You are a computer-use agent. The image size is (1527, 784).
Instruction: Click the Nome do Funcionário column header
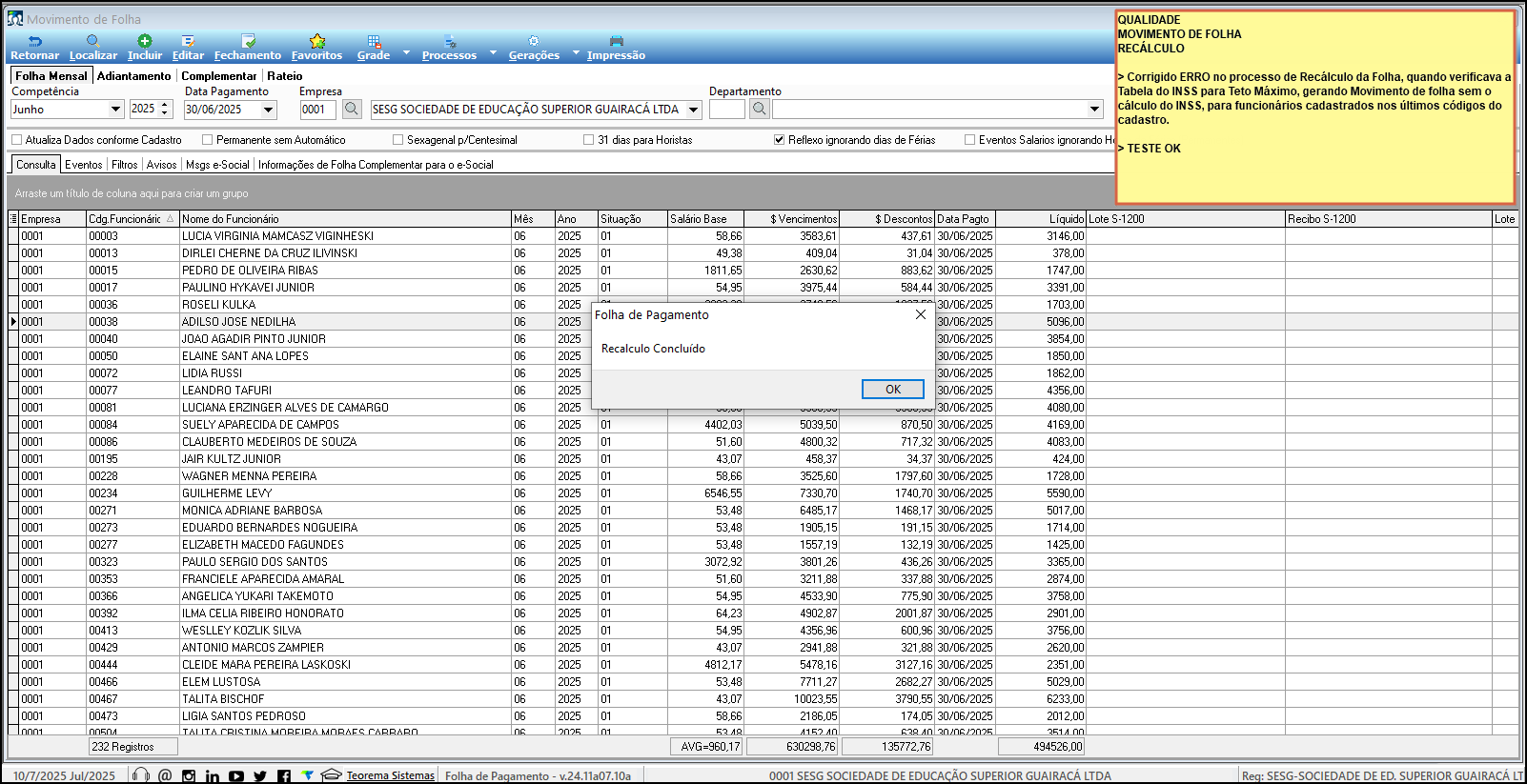tap(345, 218)
